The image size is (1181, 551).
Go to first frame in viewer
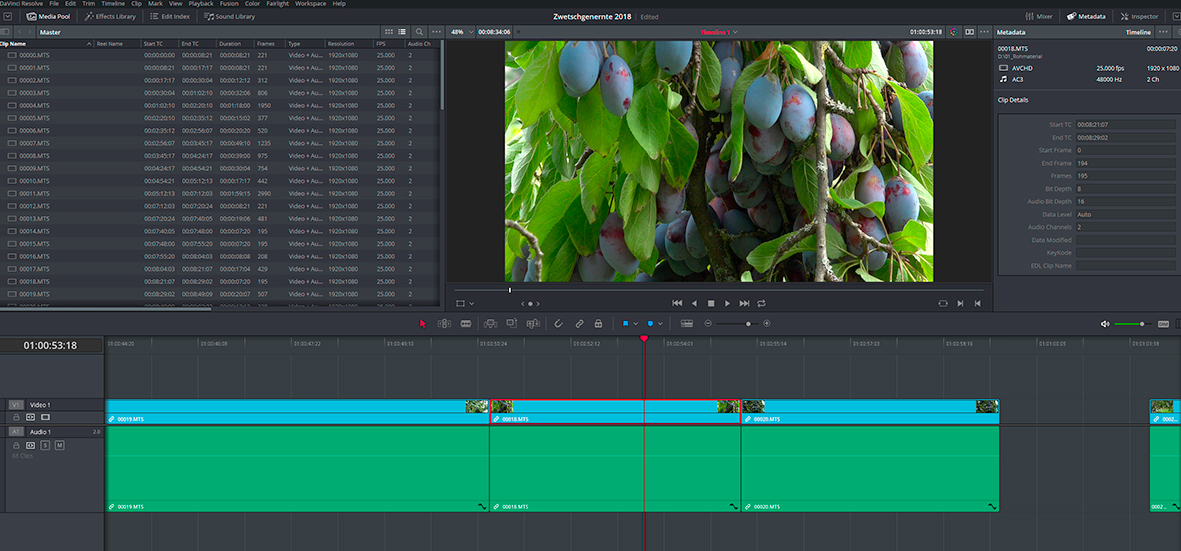coord(677,303)
